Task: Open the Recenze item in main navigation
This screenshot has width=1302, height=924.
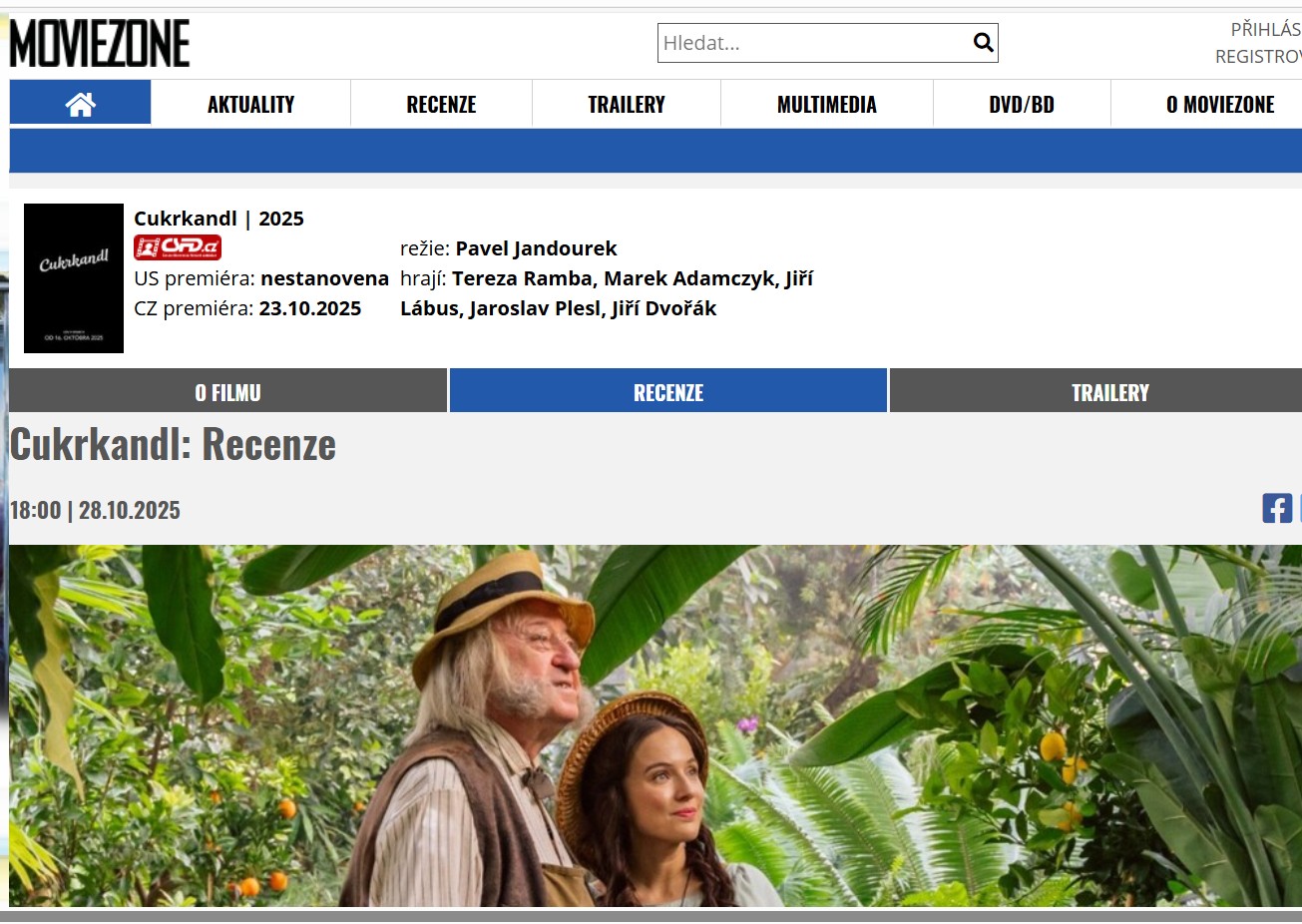Action: click(x=441, y=104)
